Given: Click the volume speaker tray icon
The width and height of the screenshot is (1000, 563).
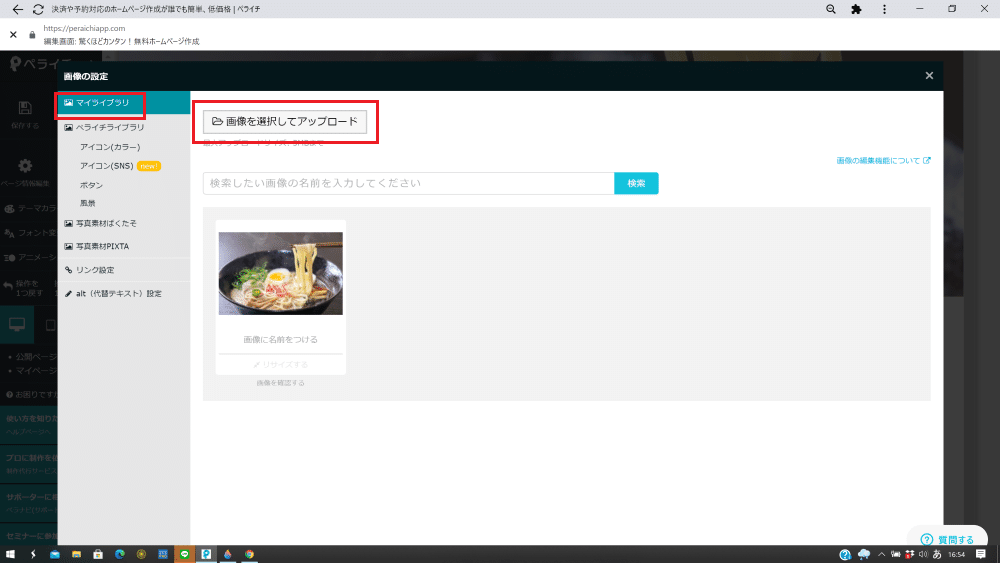Looking at the screenshot, I should tap(923, 554).
